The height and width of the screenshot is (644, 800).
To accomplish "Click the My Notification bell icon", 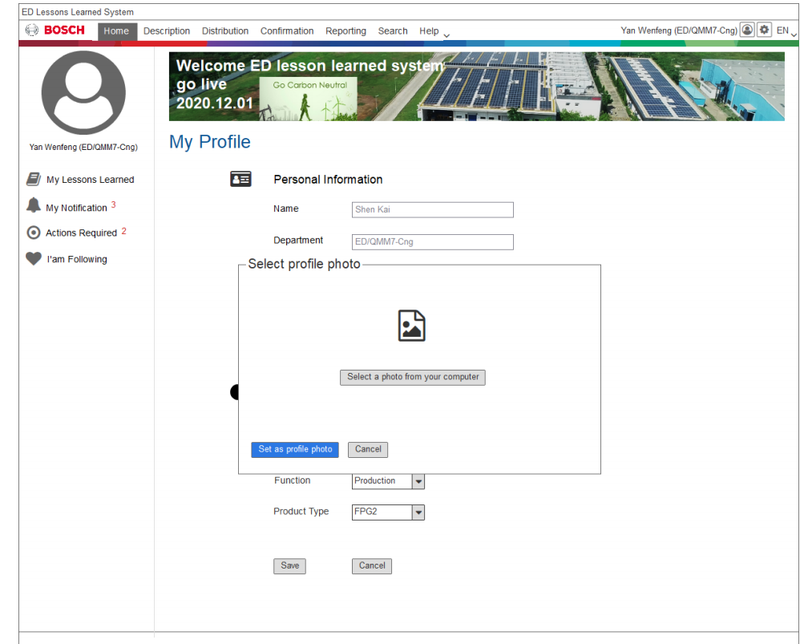I will [33, 205].
